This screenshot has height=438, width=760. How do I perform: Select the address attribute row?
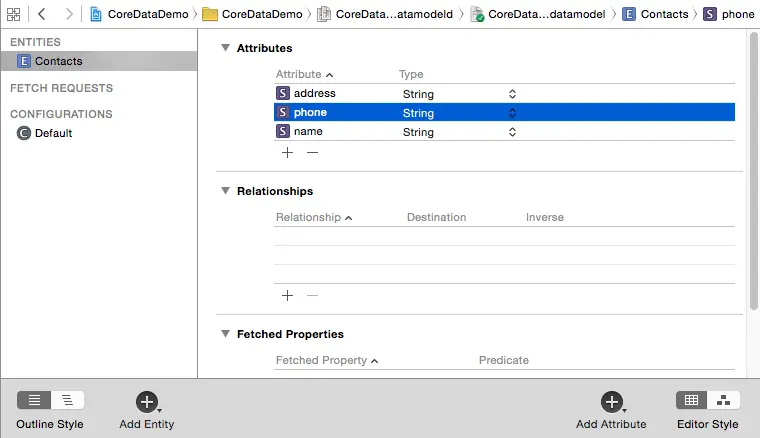[x=504, y=94]
